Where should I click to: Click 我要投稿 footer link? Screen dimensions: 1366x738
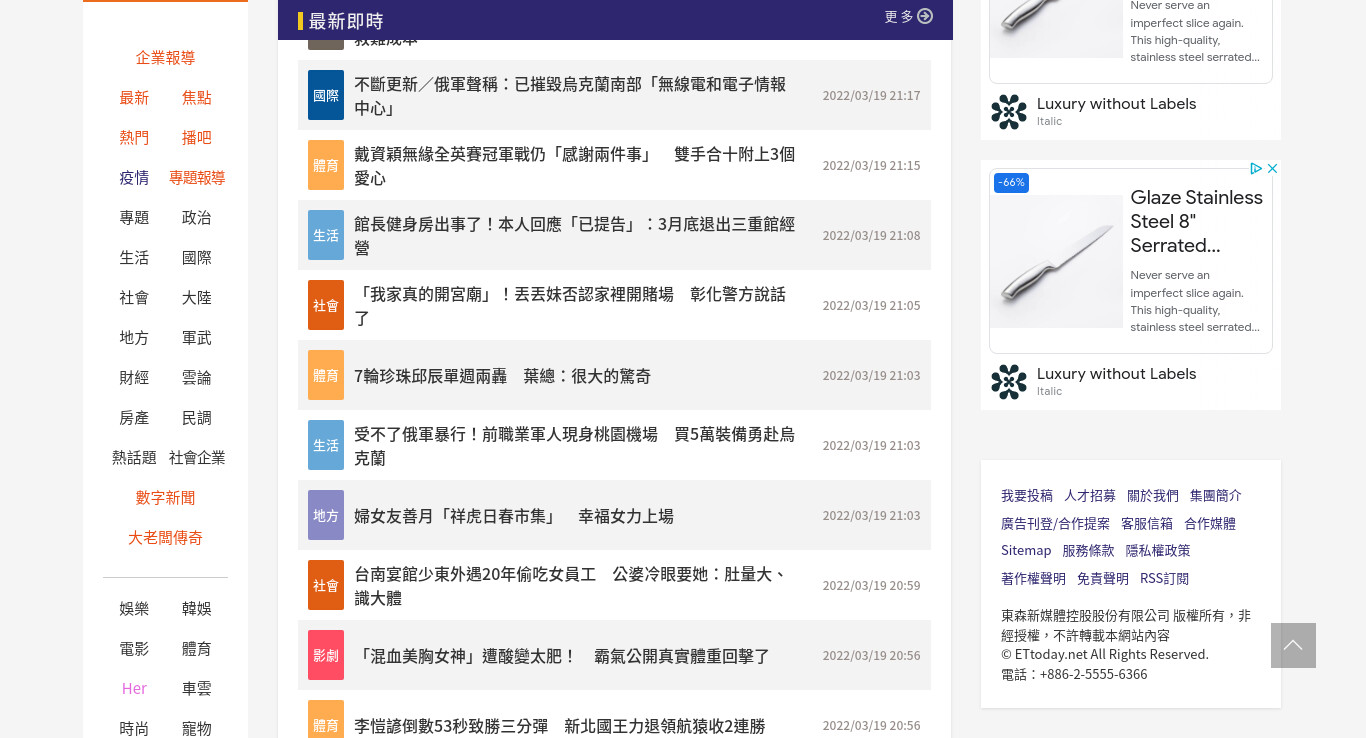pos(1027,496)
